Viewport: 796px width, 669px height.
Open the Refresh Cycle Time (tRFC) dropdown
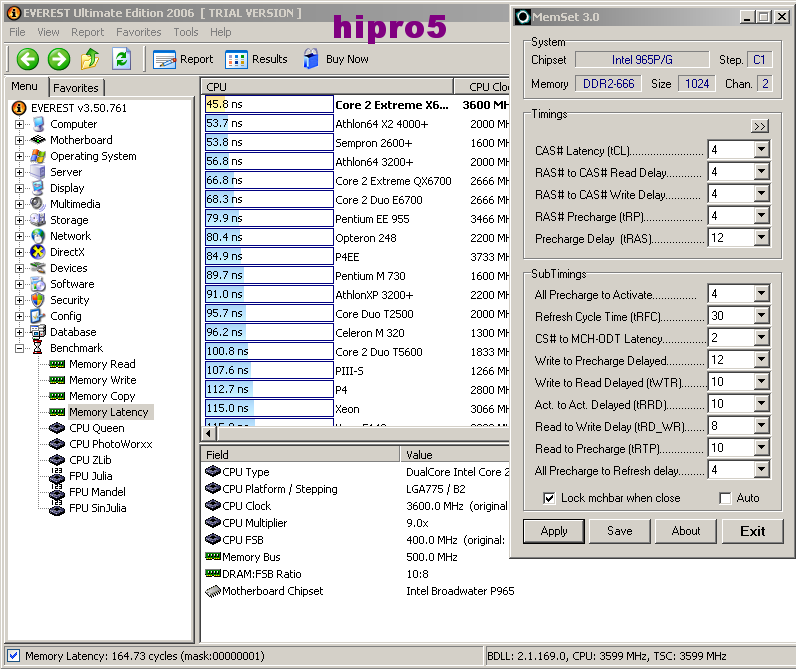coord(761,316)
